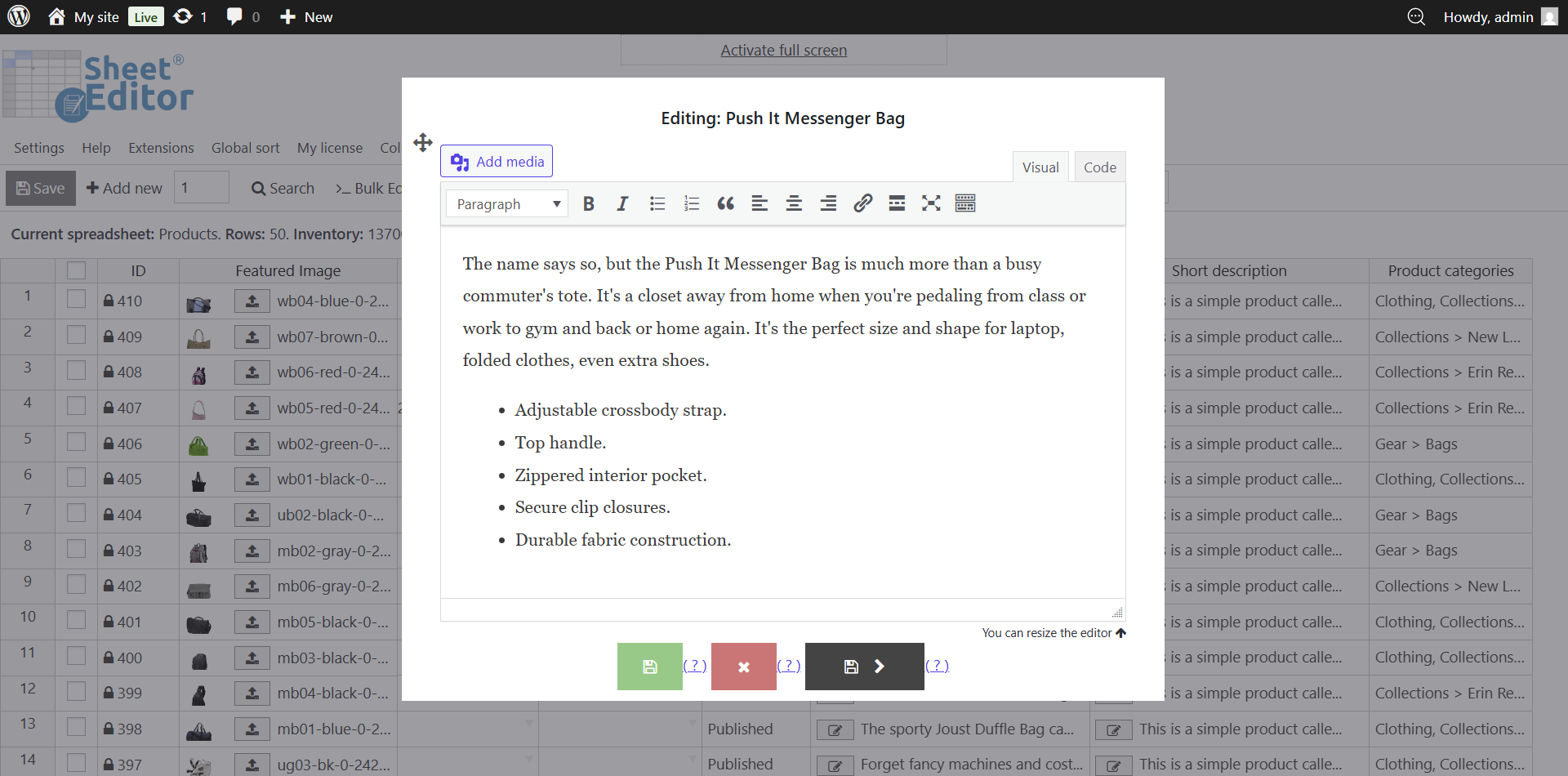Upload featured image for product 406

click(252, 444)
